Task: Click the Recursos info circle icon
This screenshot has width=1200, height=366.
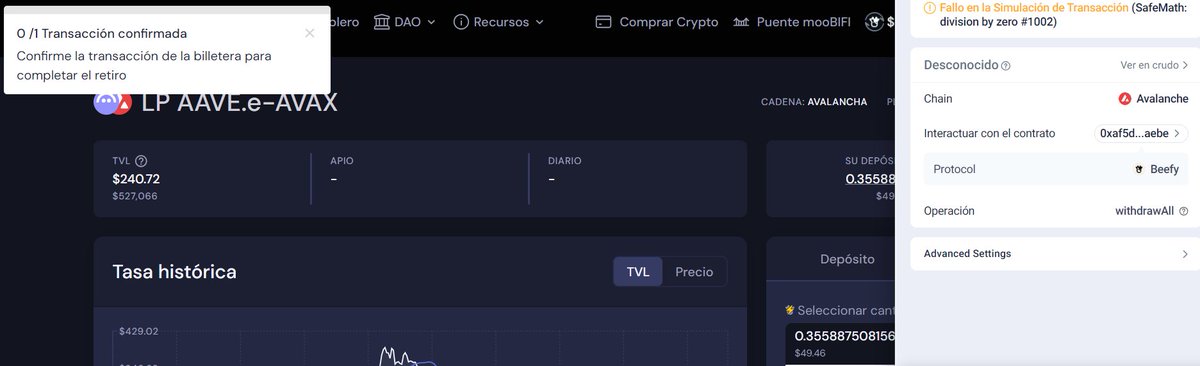Action: click(x=461, y=22)
